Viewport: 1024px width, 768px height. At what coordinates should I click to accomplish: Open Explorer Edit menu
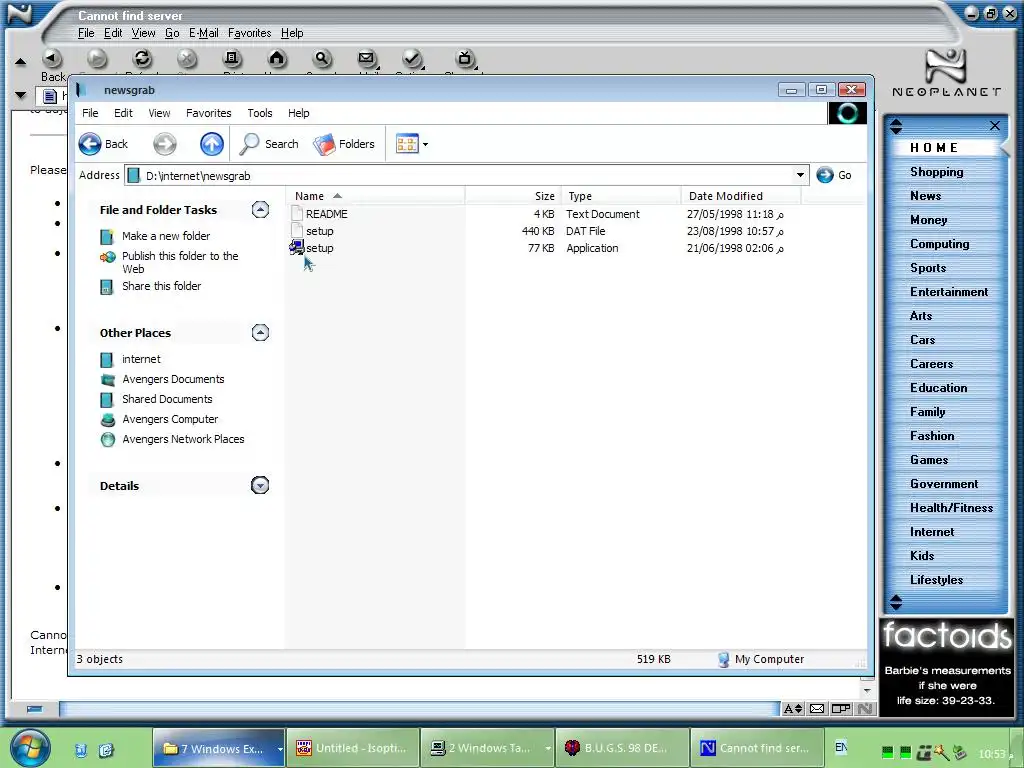pos(123,113)
